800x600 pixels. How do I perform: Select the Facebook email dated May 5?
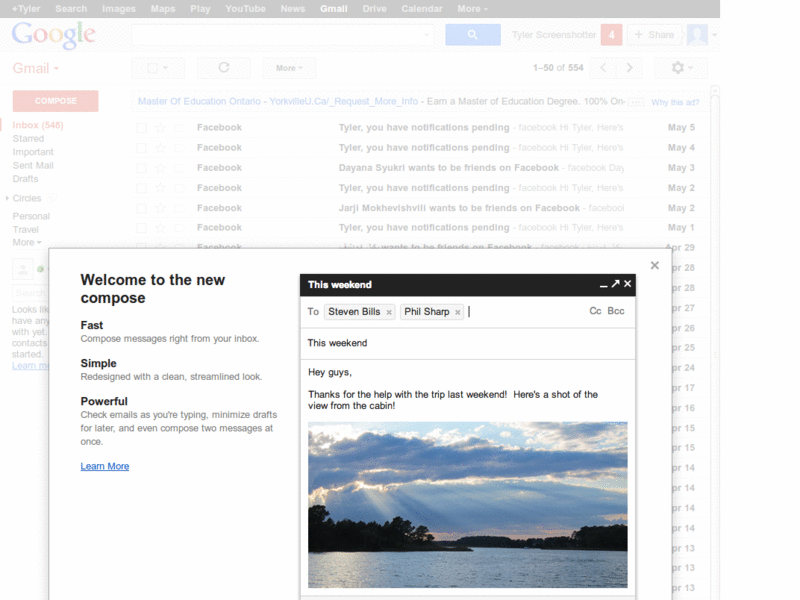pyautogui.click(x=141, y=128)
